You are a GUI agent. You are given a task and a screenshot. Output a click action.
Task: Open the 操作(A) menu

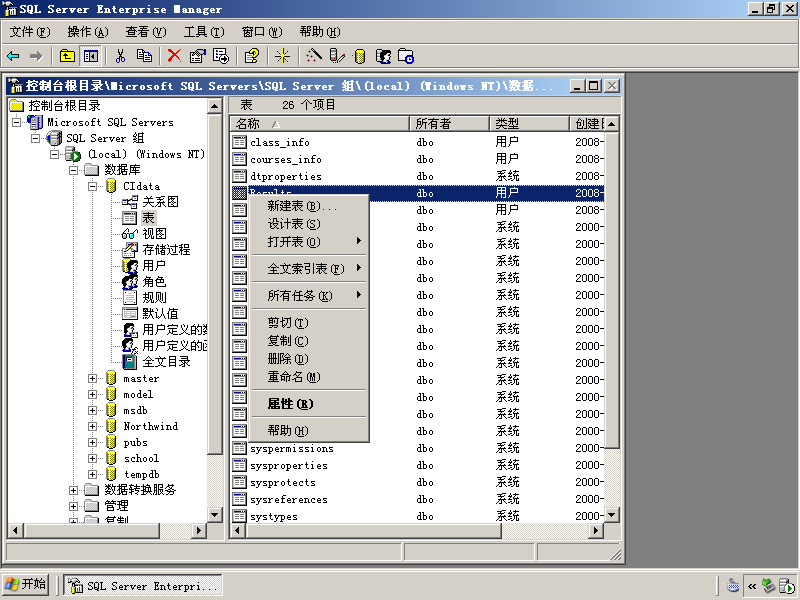88,32
